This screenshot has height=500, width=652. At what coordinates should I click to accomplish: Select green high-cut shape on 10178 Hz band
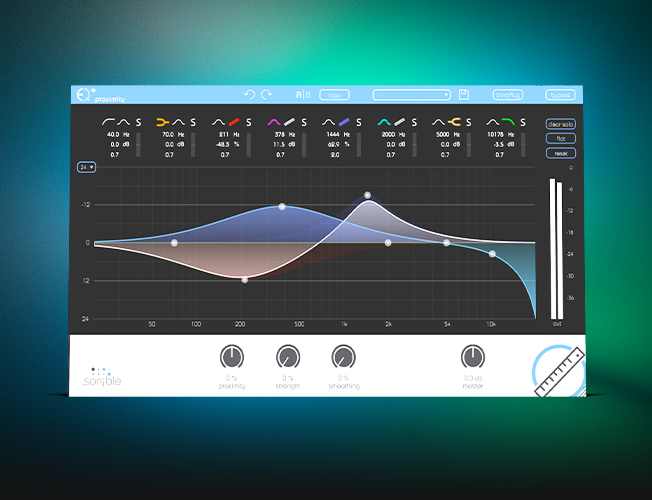click(508, 122)
